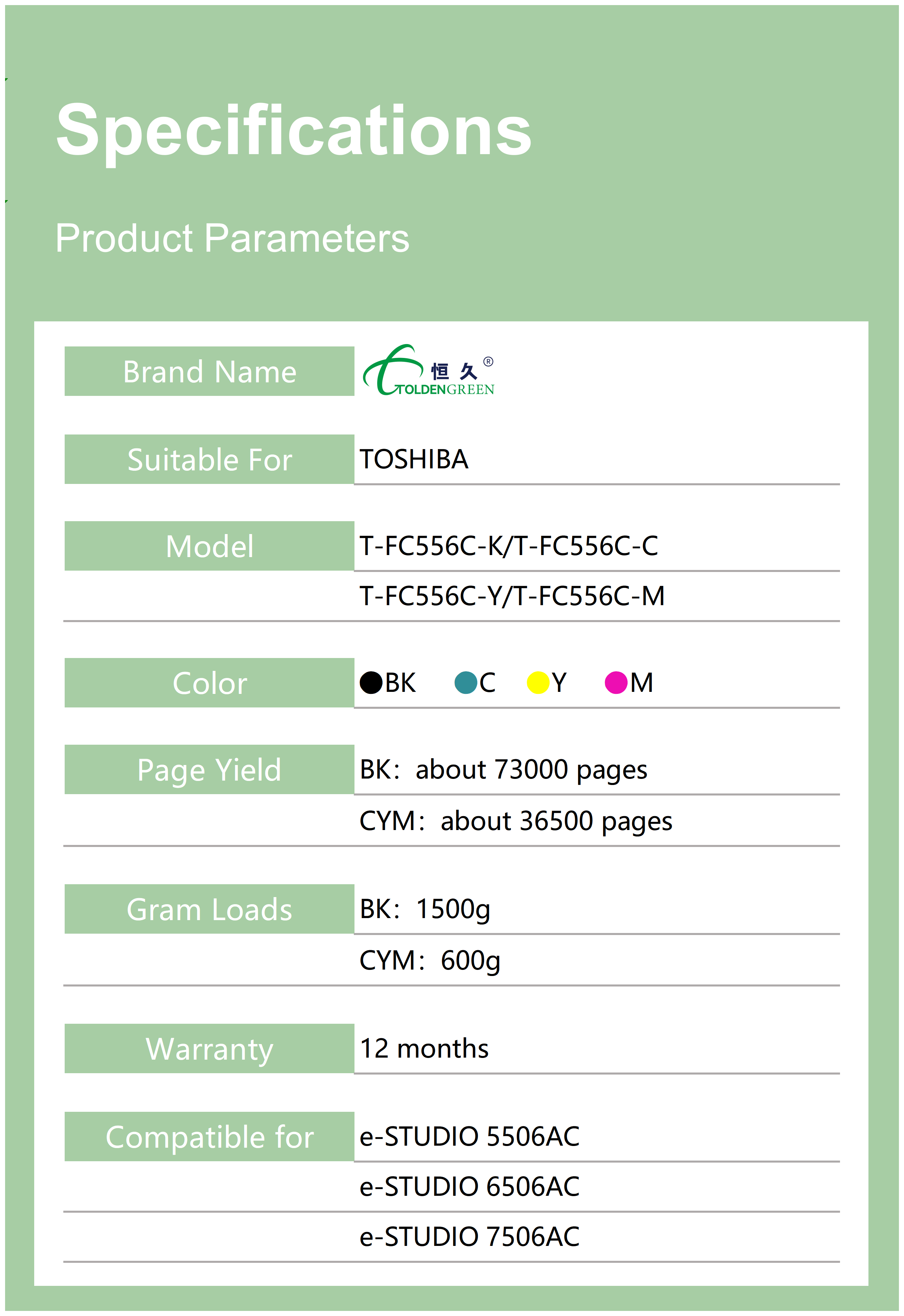Select the cyan C color dot

(466, 683)
